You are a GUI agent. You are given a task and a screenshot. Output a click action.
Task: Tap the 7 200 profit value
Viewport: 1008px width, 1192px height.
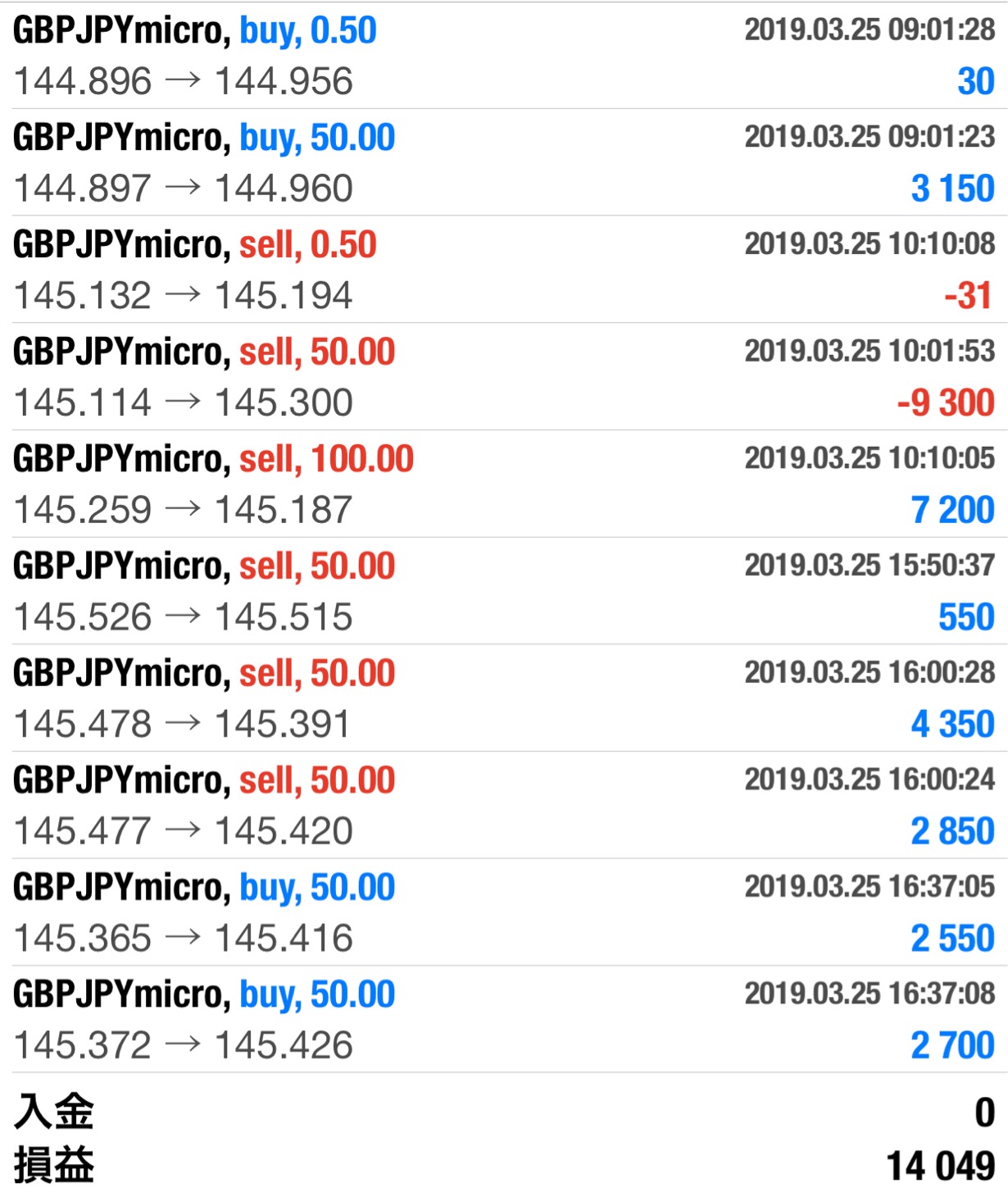[952, 510]
